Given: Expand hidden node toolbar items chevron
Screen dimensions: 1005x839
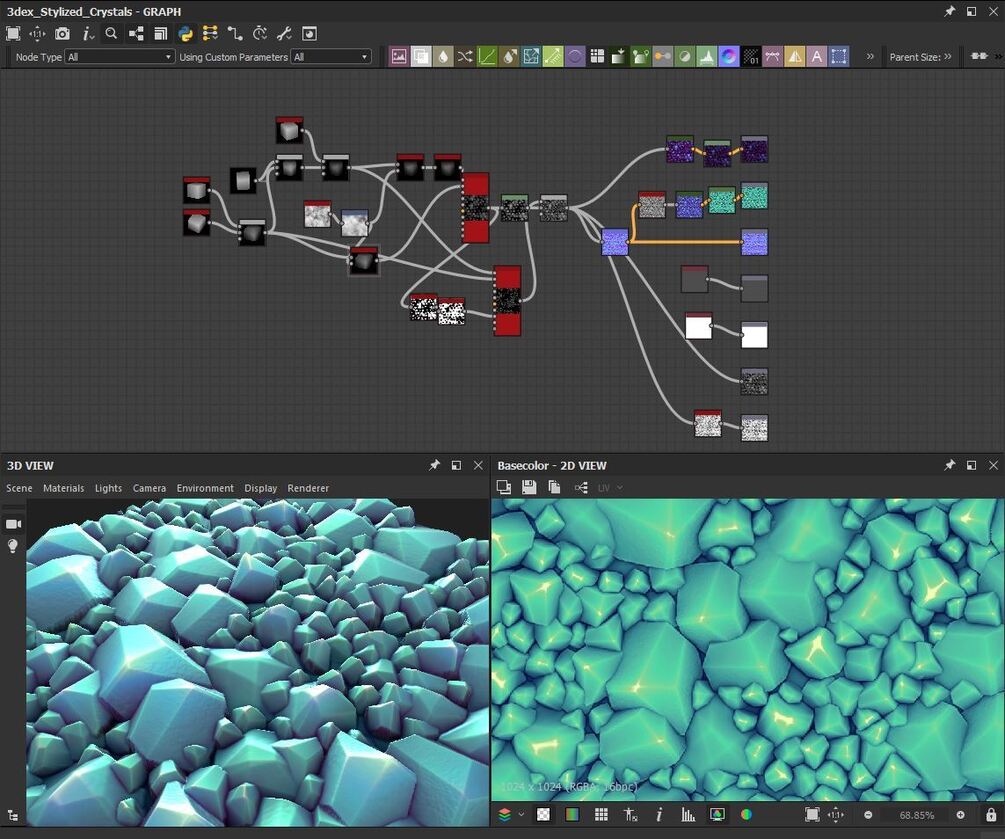Looking at the screenshot, I should 870,56.
